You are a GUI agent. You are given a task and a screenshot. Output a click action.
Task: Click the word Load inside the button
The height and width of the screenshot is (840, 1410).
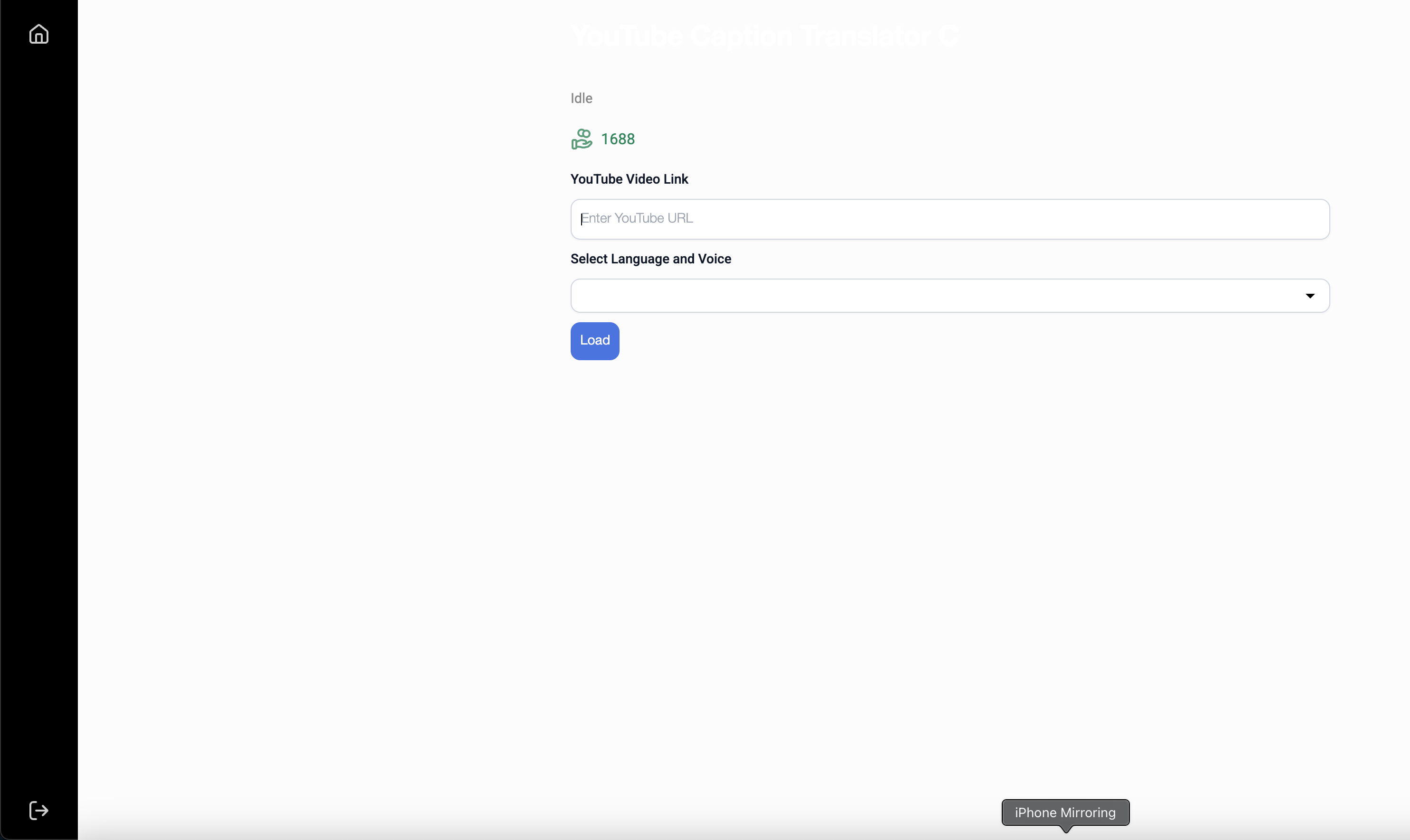(594, 341)
